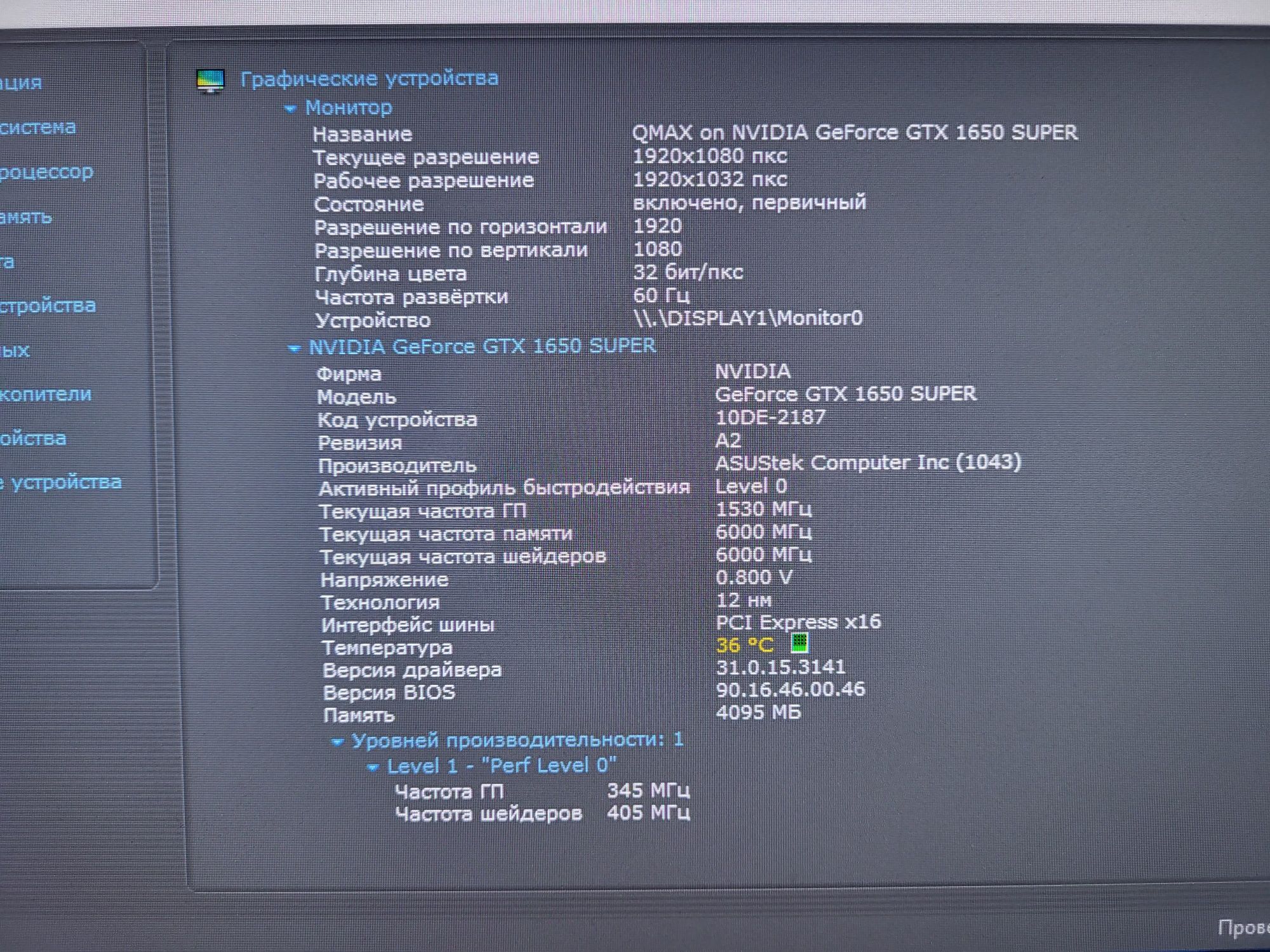Image resolution: width=1270 pixels, height=952 pixels.
Task: Click the Уровней производительности: 1 title
Action: tap(518, 740)
